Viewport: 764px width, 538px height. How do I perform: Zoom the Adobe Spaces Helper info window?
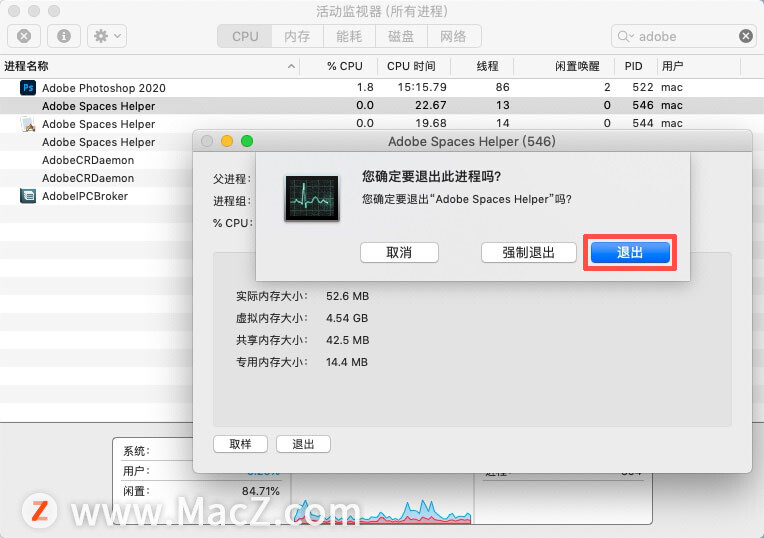pos(247,141)
